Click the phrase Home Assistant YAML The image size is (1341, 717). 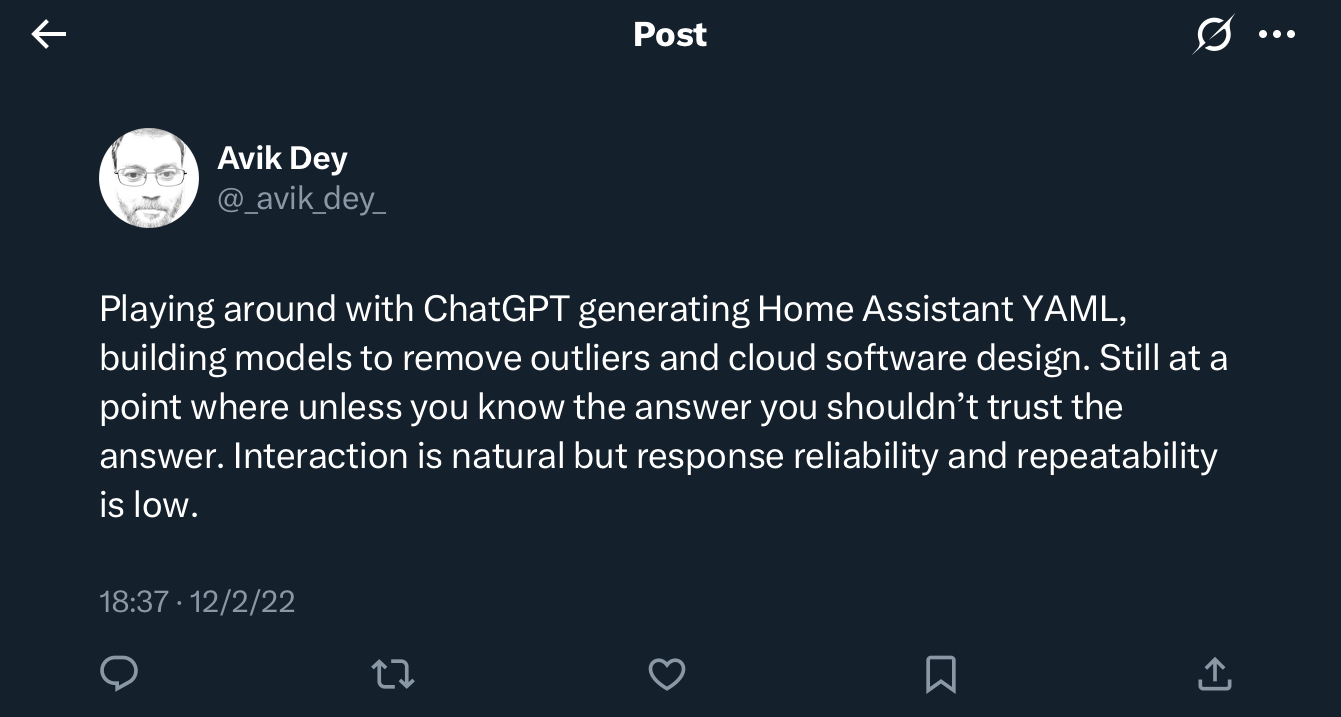click(942, 309)
